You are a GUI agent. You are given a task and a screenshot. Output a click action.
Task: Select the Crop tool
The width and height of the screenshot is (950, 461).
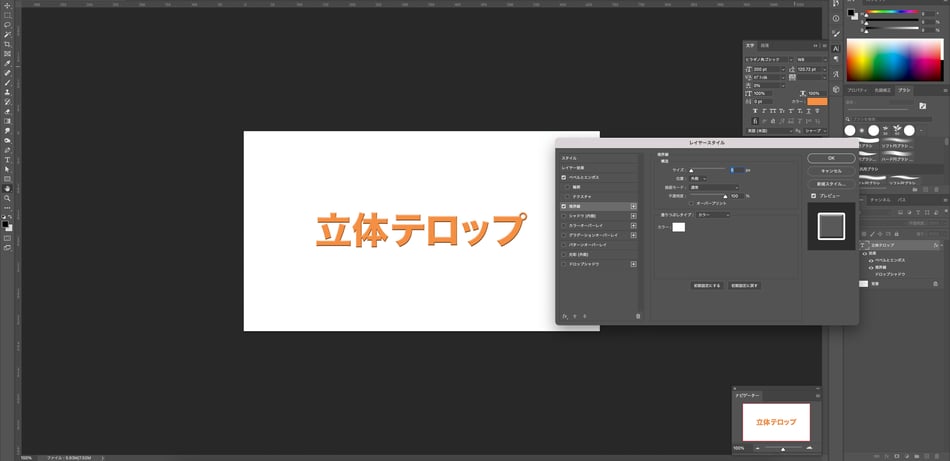tap(7, 44)
